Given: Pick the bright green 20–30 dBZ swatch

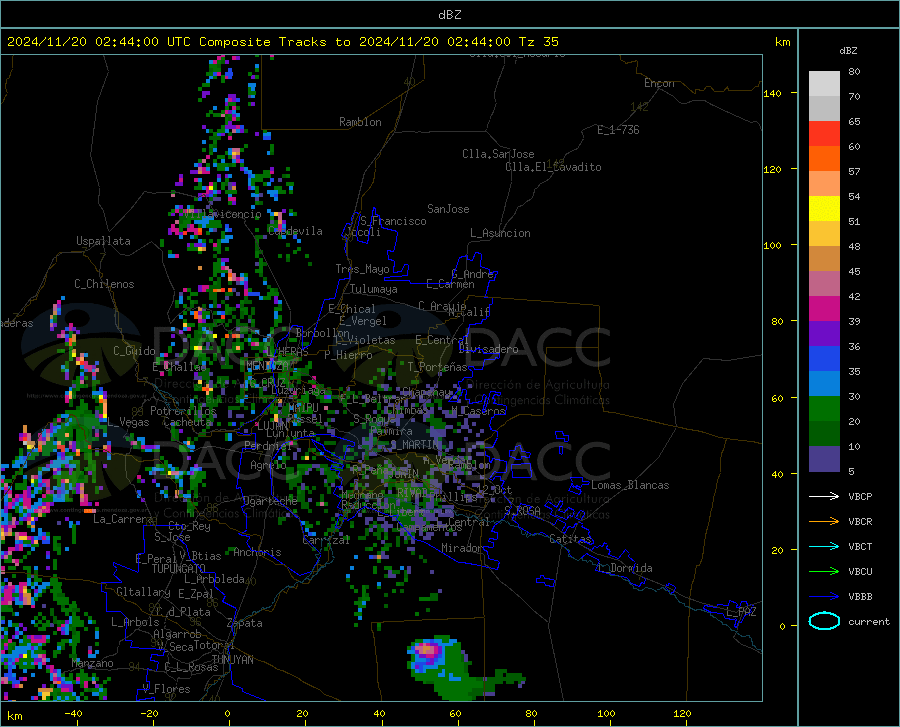Looking at the screenshot, I should 824,409.
